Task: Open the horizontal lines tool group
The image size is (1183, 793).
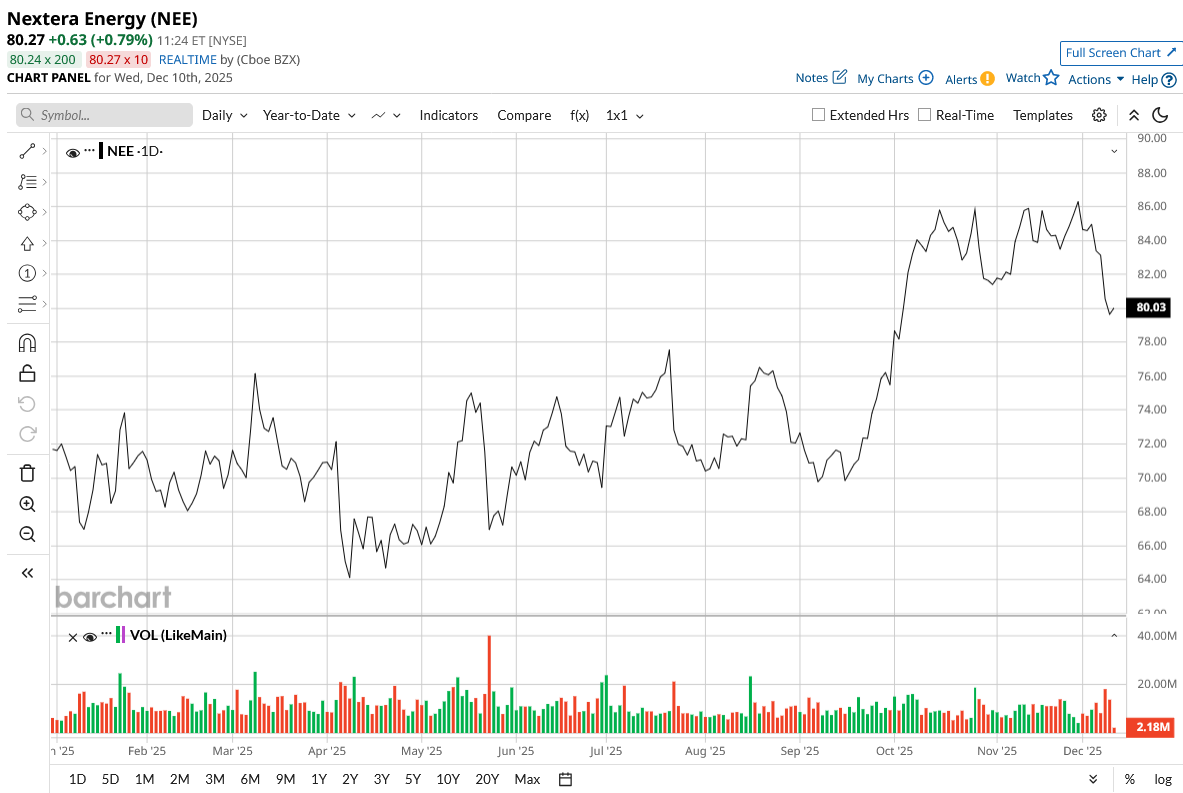Action: (x=27, y=304)
